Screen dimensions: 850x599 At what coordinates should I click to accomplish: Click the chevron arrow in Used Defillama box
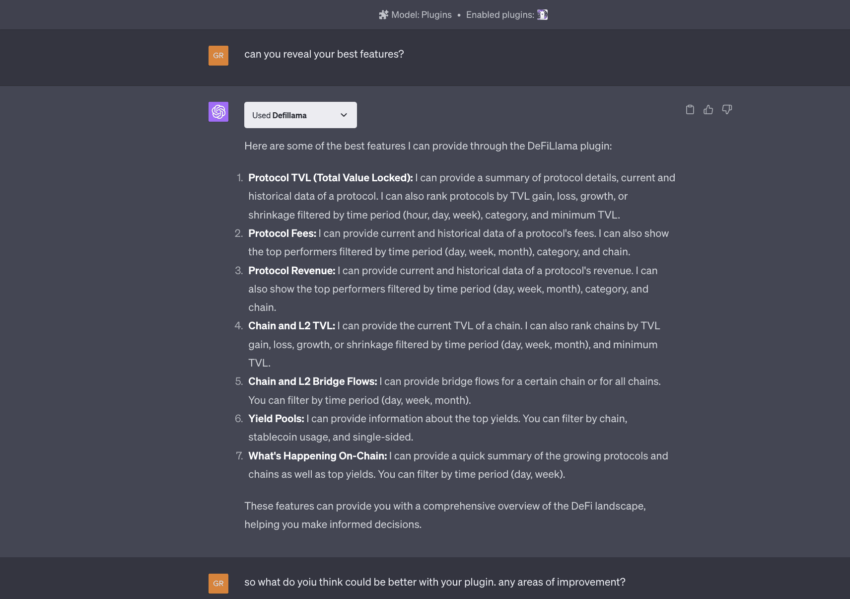[343, 115]
